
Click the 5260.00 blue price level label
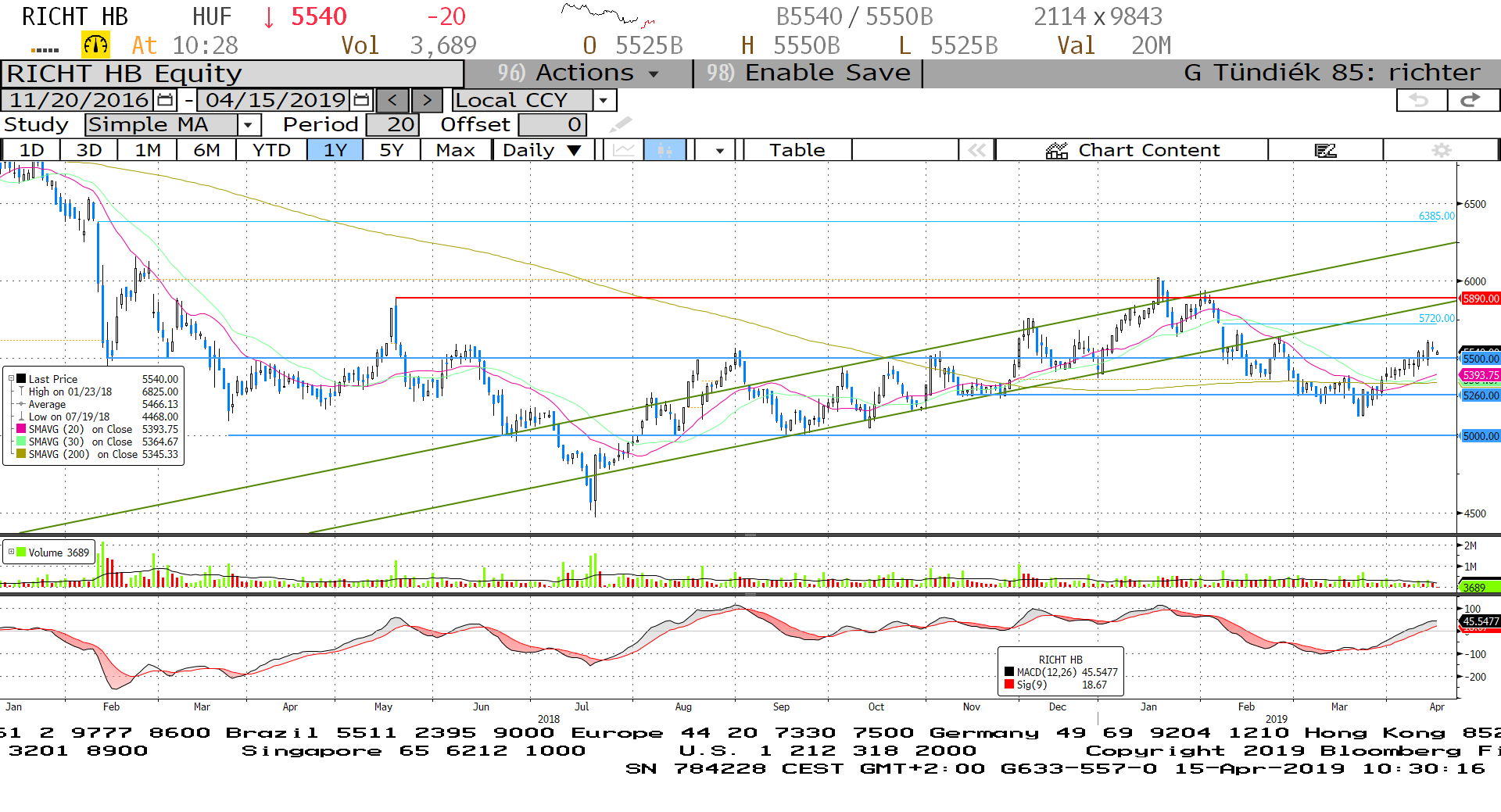pos(1481,395)
